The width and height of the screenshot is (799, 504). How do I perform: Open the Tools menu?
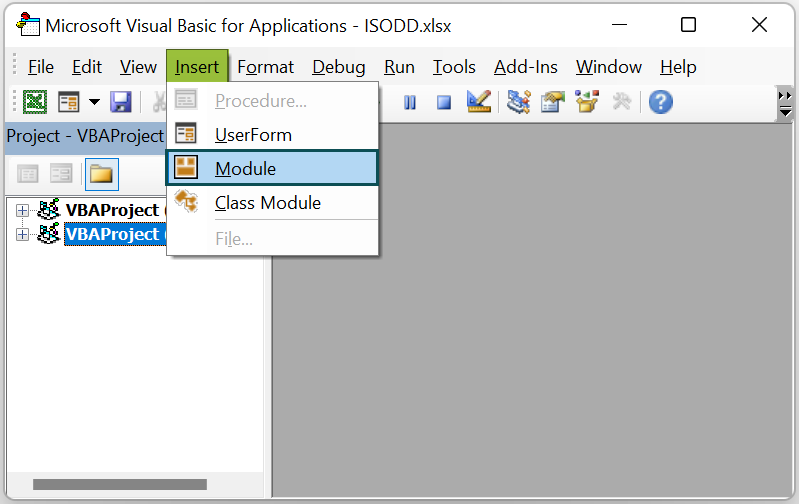click(x=454, y=67)
